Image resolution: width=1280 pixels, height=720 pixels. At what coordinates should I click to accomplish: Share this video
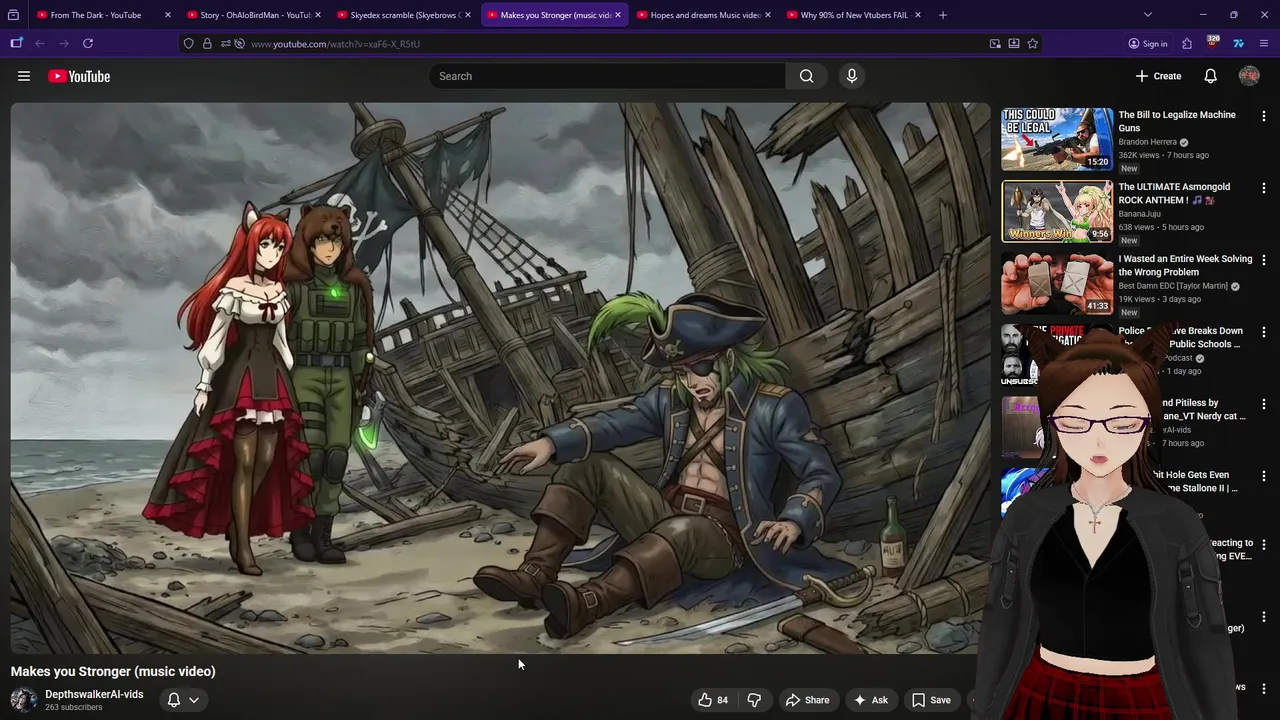807,700
